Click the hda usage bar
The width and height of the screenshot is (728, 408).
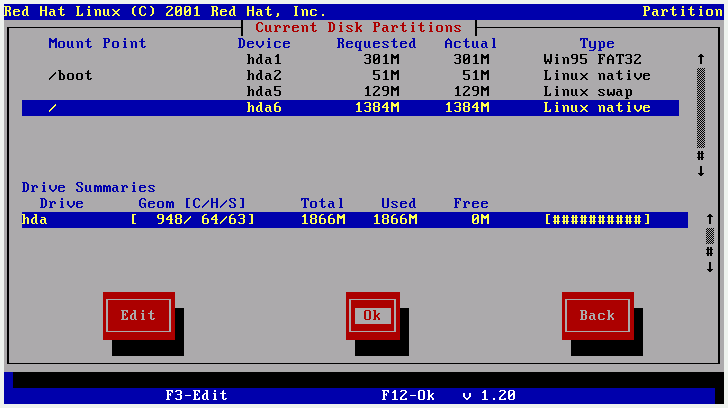pyautogui.click(x=598, y=220)
